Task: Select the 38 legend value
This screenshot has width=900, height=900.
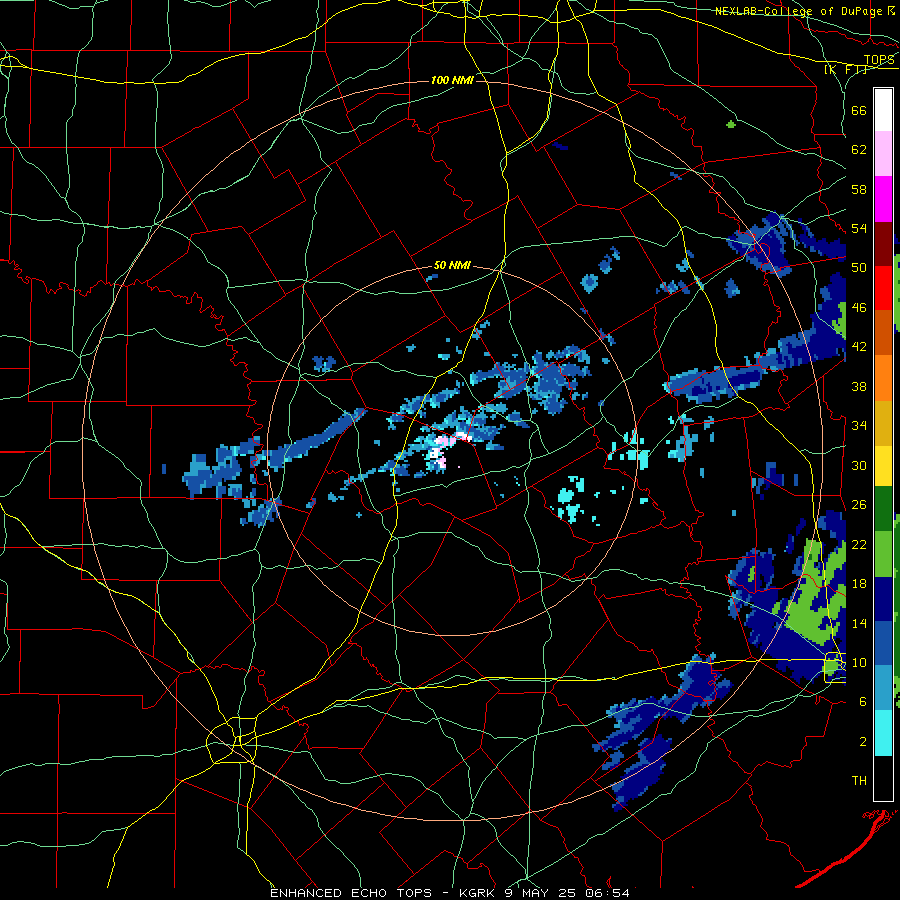Action: (859, 386)
